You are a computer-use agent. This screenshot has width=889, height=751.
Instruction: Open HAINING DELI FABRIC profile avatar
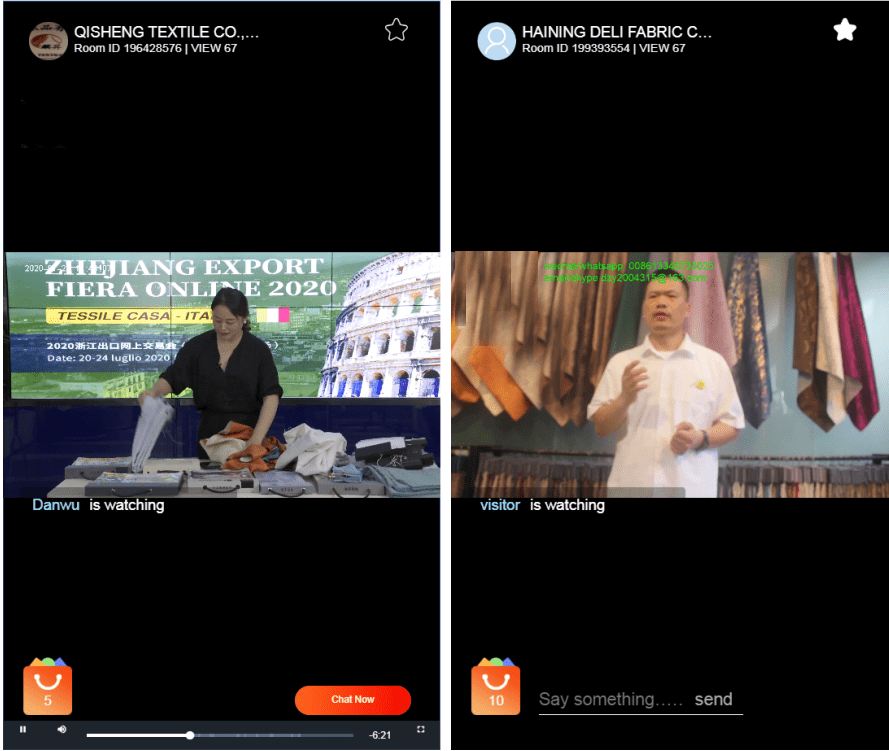click(496, 41)
